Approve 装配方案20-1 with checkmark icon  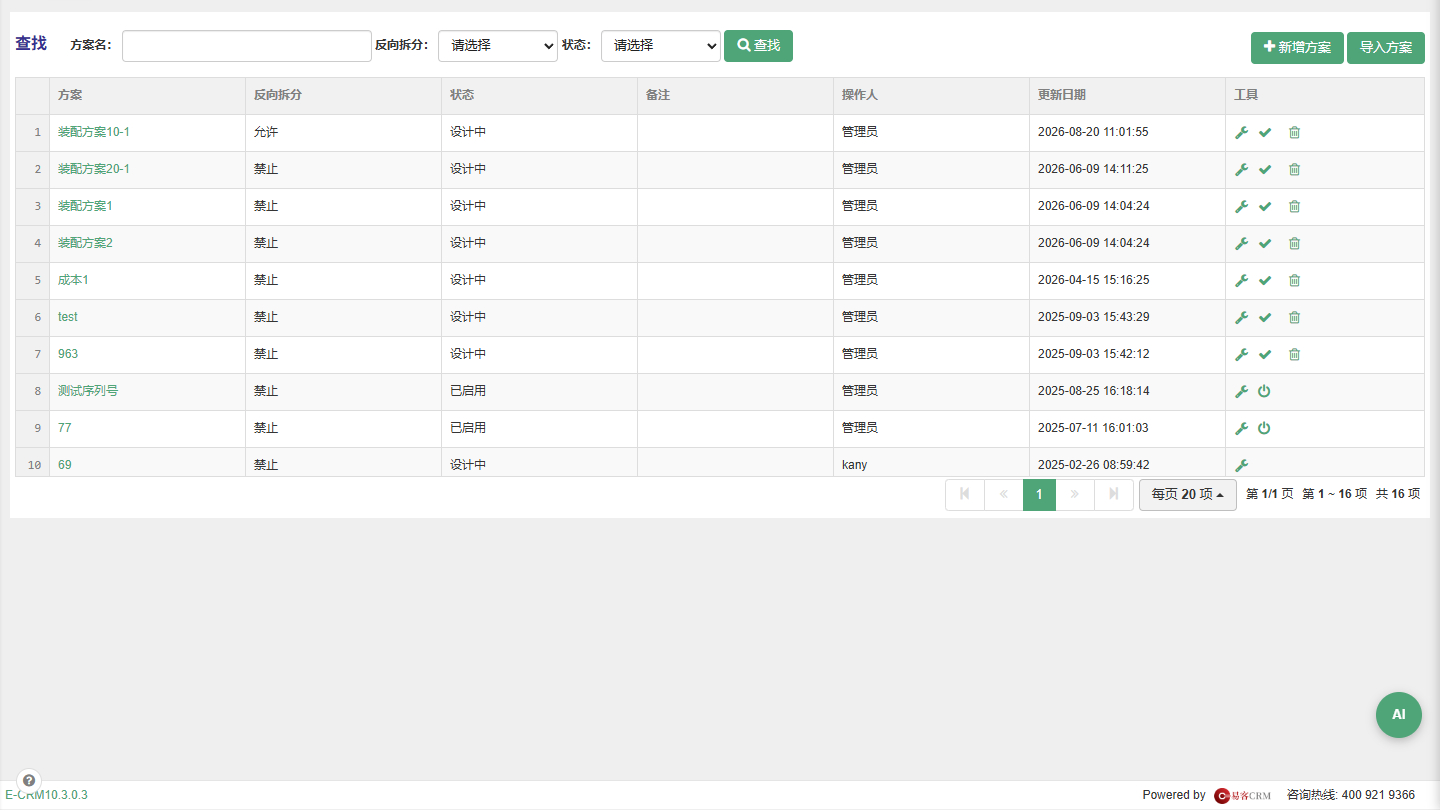tap(1265, 169)
